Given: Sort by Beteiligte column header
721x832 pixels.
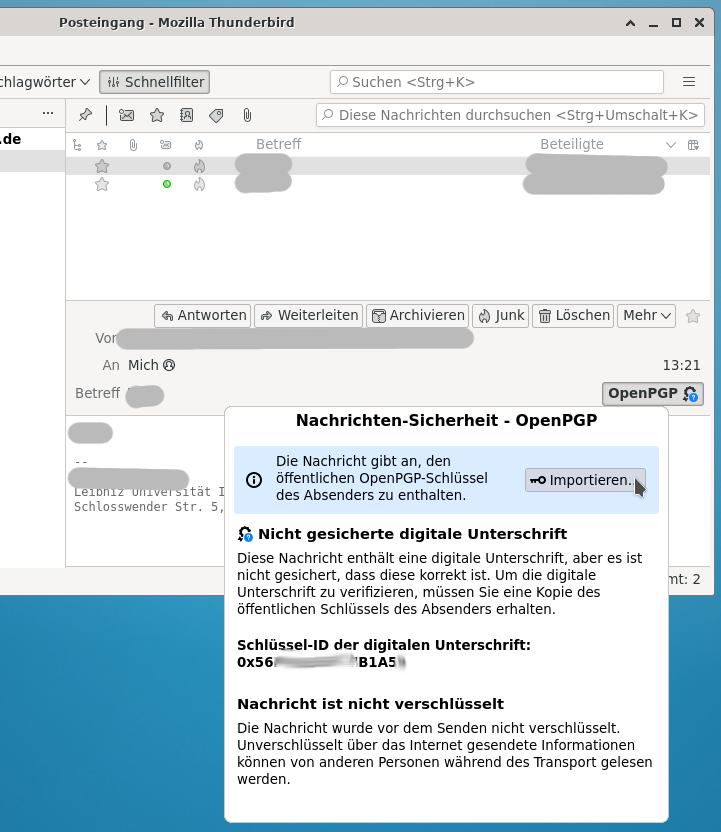Looking at the screenshot, I should tap(571, 144).
